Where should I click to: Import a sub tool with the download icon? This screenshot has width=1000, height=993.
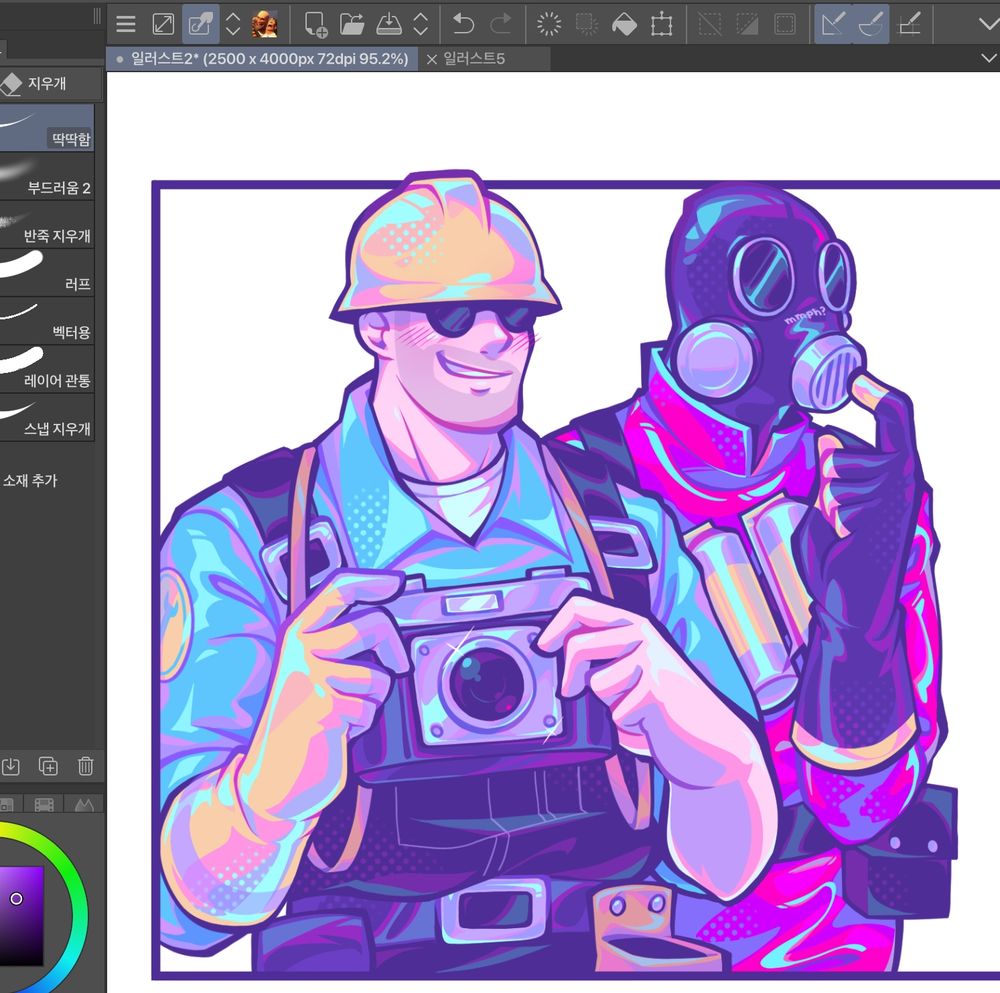click(10, 766)
